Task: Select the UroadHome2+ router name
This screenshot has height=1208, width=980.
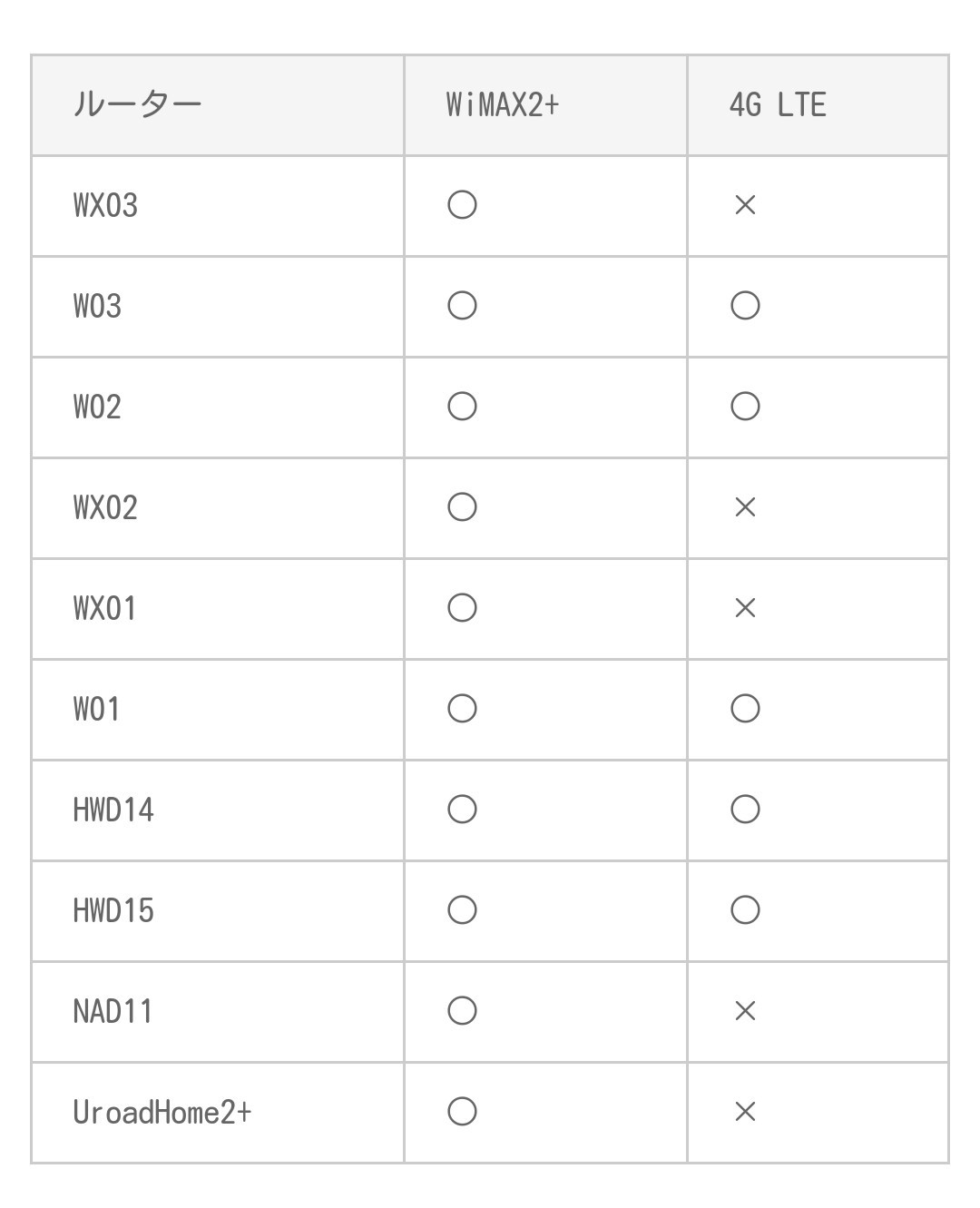Action: (x=162, y=1112)
